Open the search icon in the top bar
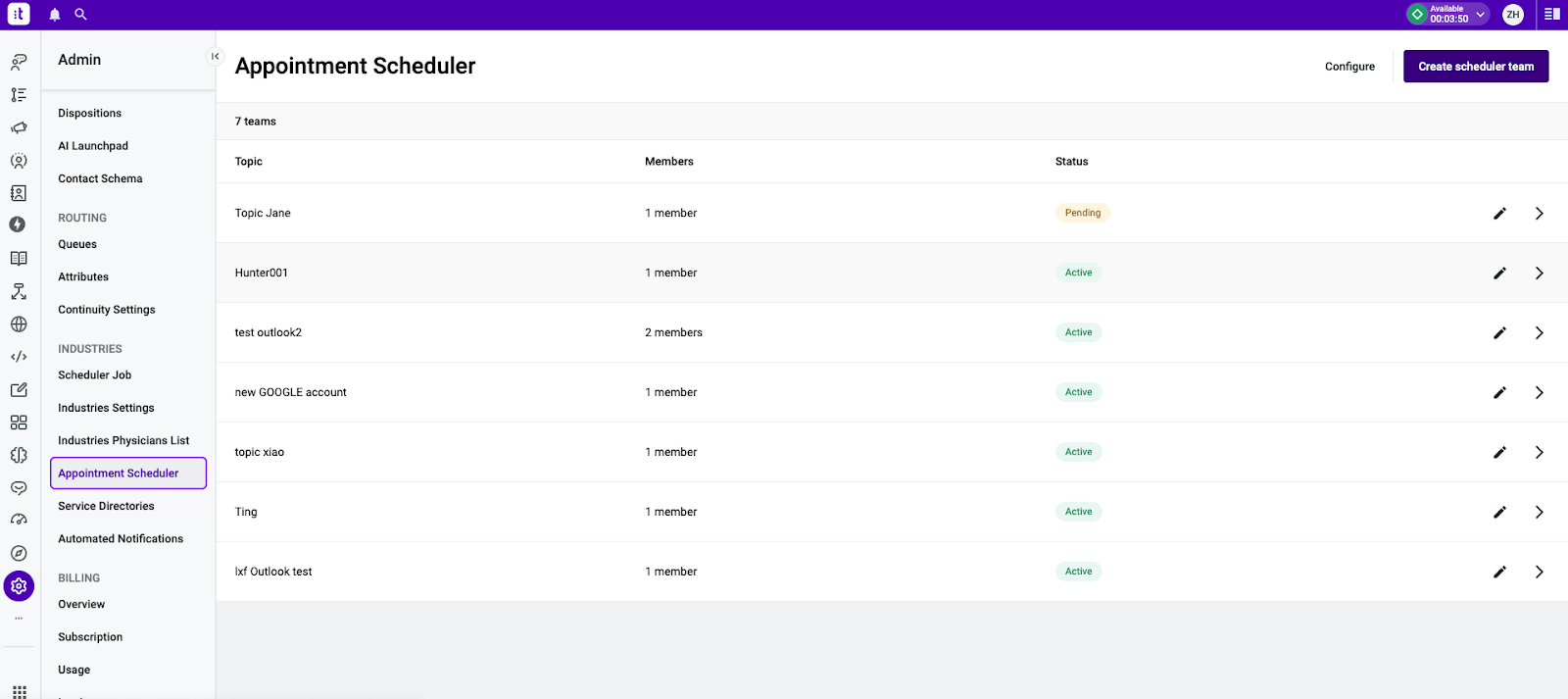The width and height of the screenshot is (1568, 699). (x=80, y=14)
